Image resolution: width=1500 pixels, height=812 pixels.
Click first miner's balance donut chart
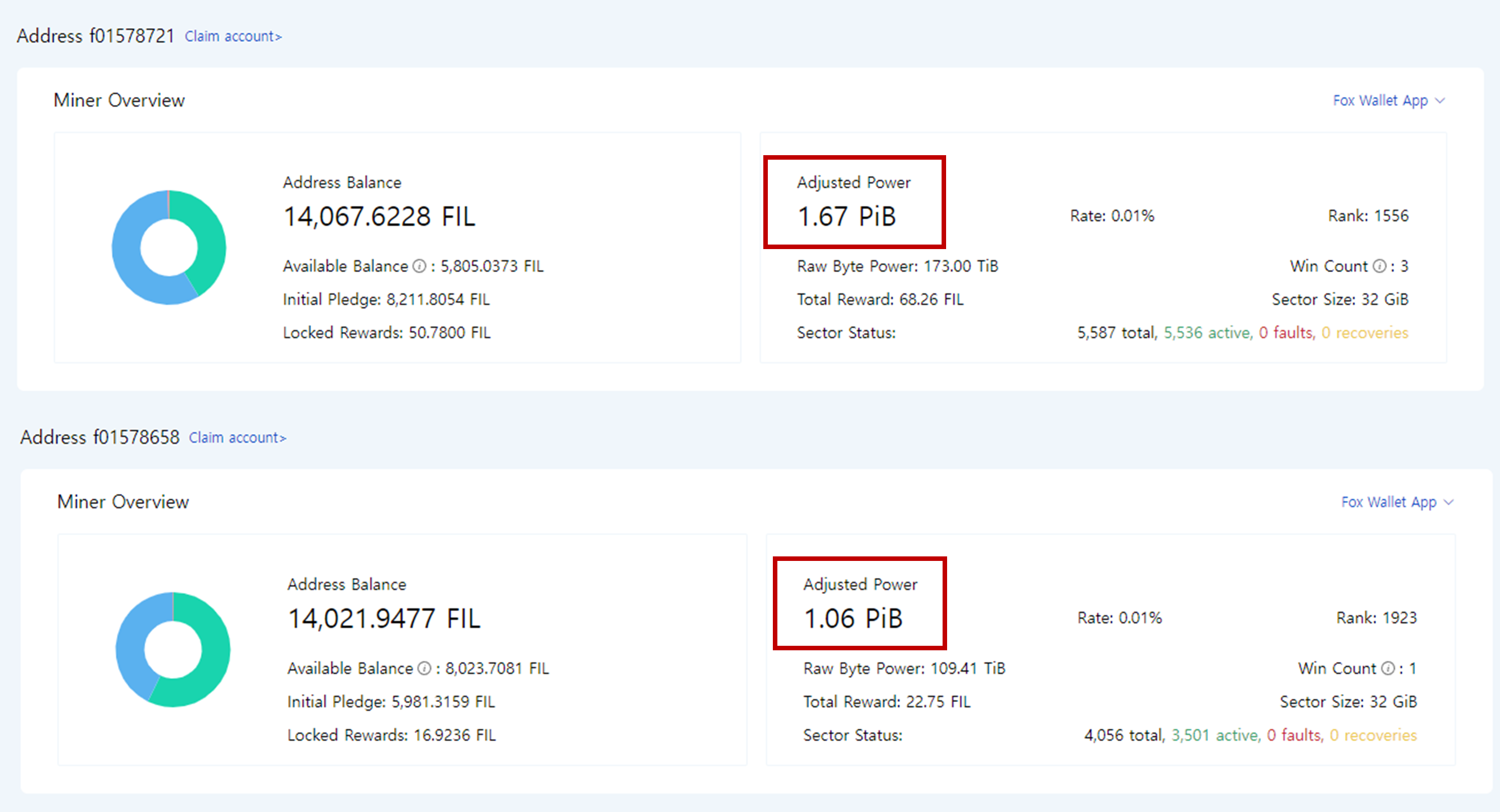[x=169, y=248]
